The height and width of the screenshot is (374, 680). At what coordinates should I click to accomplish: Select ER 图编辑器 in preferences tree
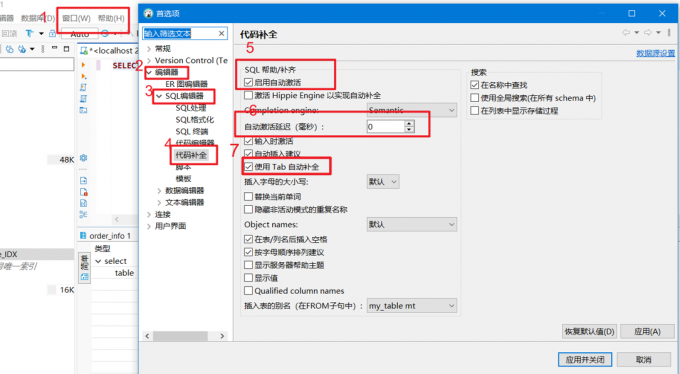coord(186,84)
